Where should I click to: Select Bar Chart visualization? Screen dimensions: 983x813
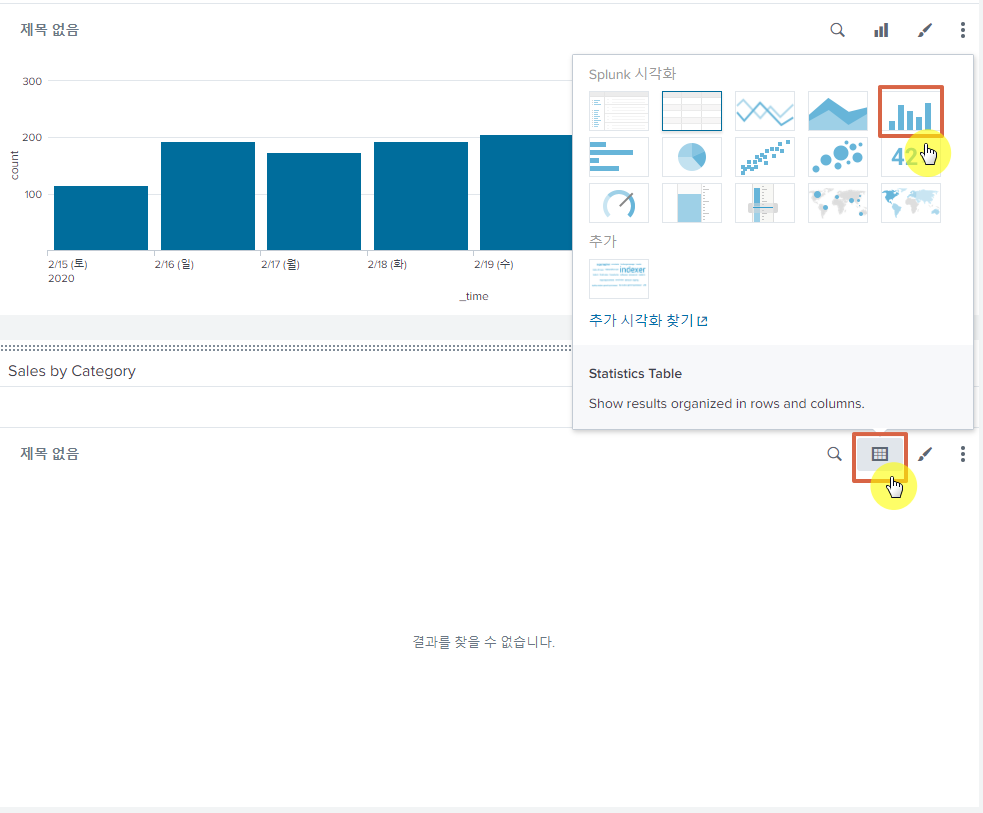click(x=619, y=157)
